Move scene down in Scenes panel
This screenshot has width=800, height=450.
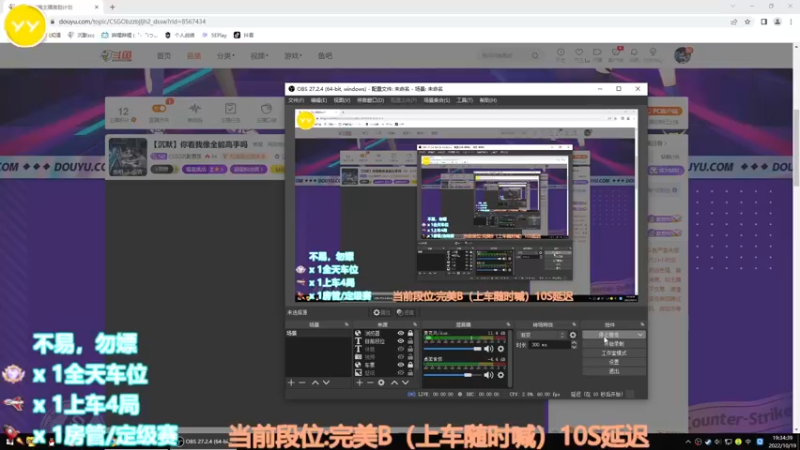(x=327, y=383)
